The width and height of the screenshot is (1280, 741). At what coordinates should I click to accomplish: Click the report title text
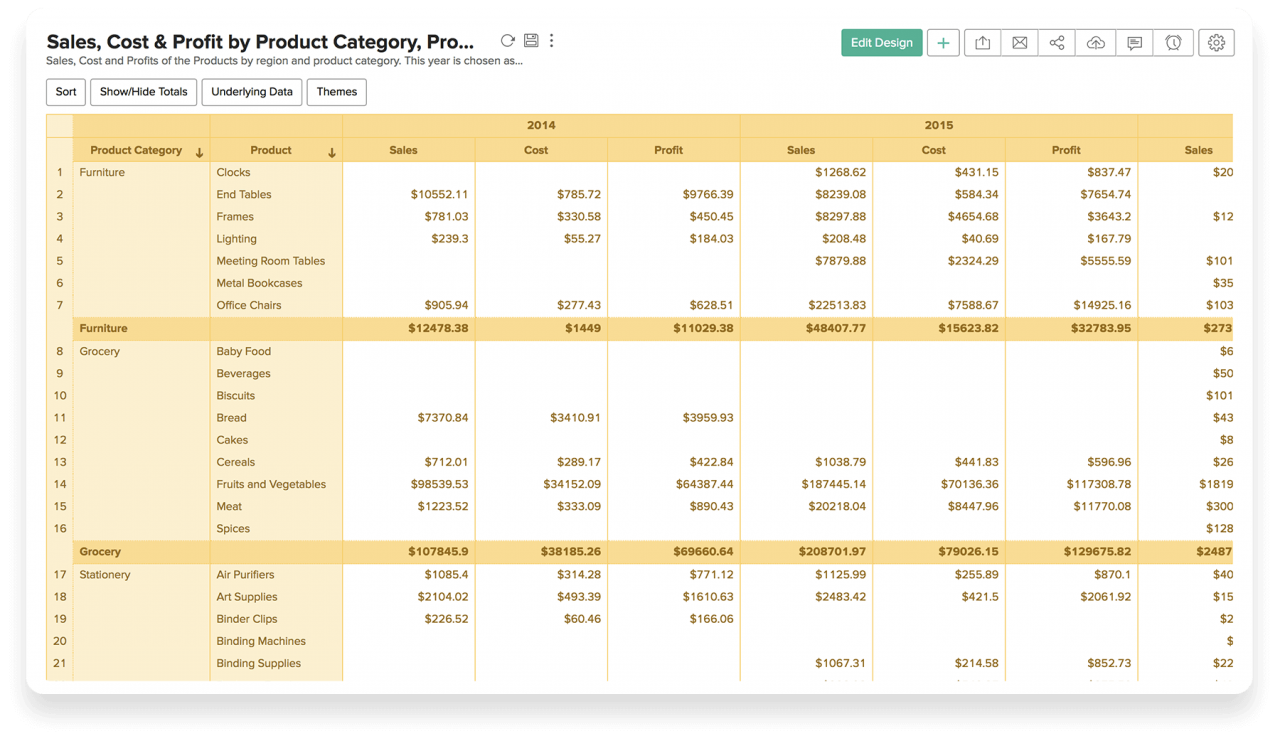click(x=258, y=42)
